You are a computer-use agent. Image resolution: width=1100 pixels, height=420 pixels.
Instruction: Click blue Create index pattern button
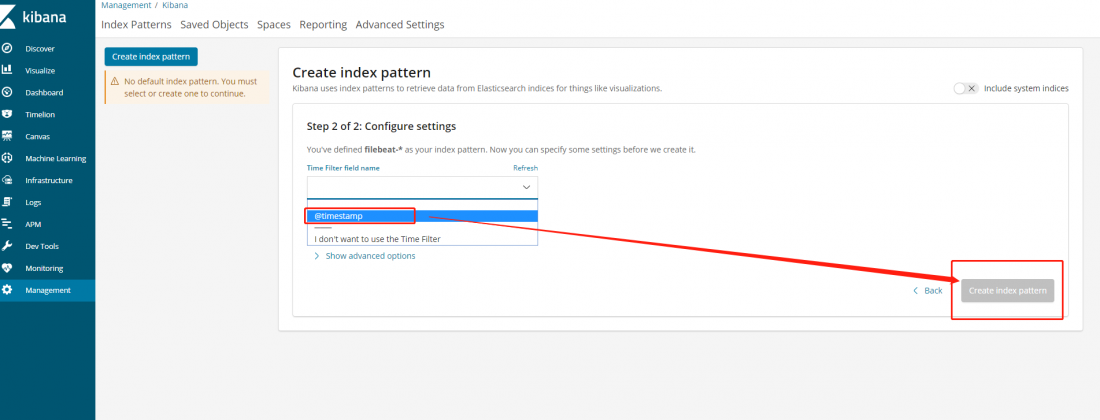coord(152,57)
